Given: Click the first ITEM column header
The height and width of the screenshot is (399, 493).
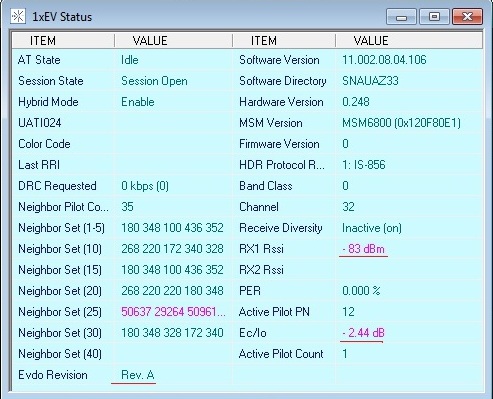Looking at the screenshot, I should click(x=63, y=41).
